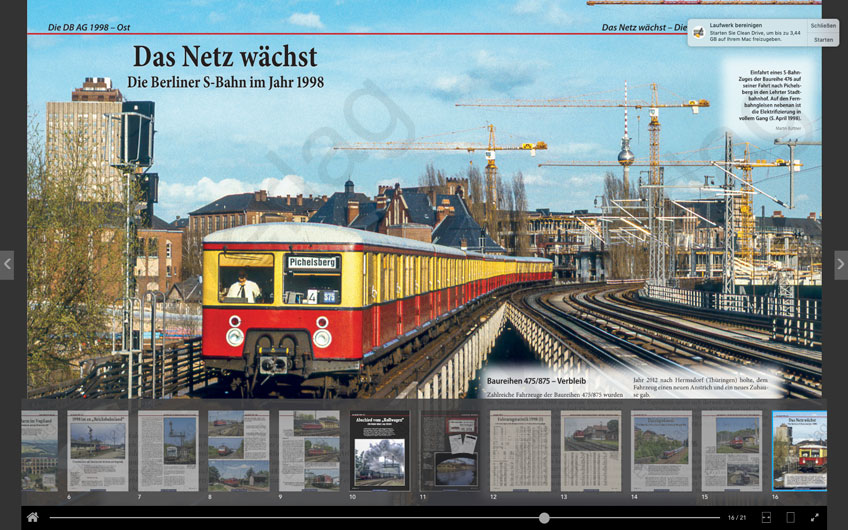Toggle fullscreen mode with arrows icon
This screenshot has width=848, height=530.
(x=815, y=518)
